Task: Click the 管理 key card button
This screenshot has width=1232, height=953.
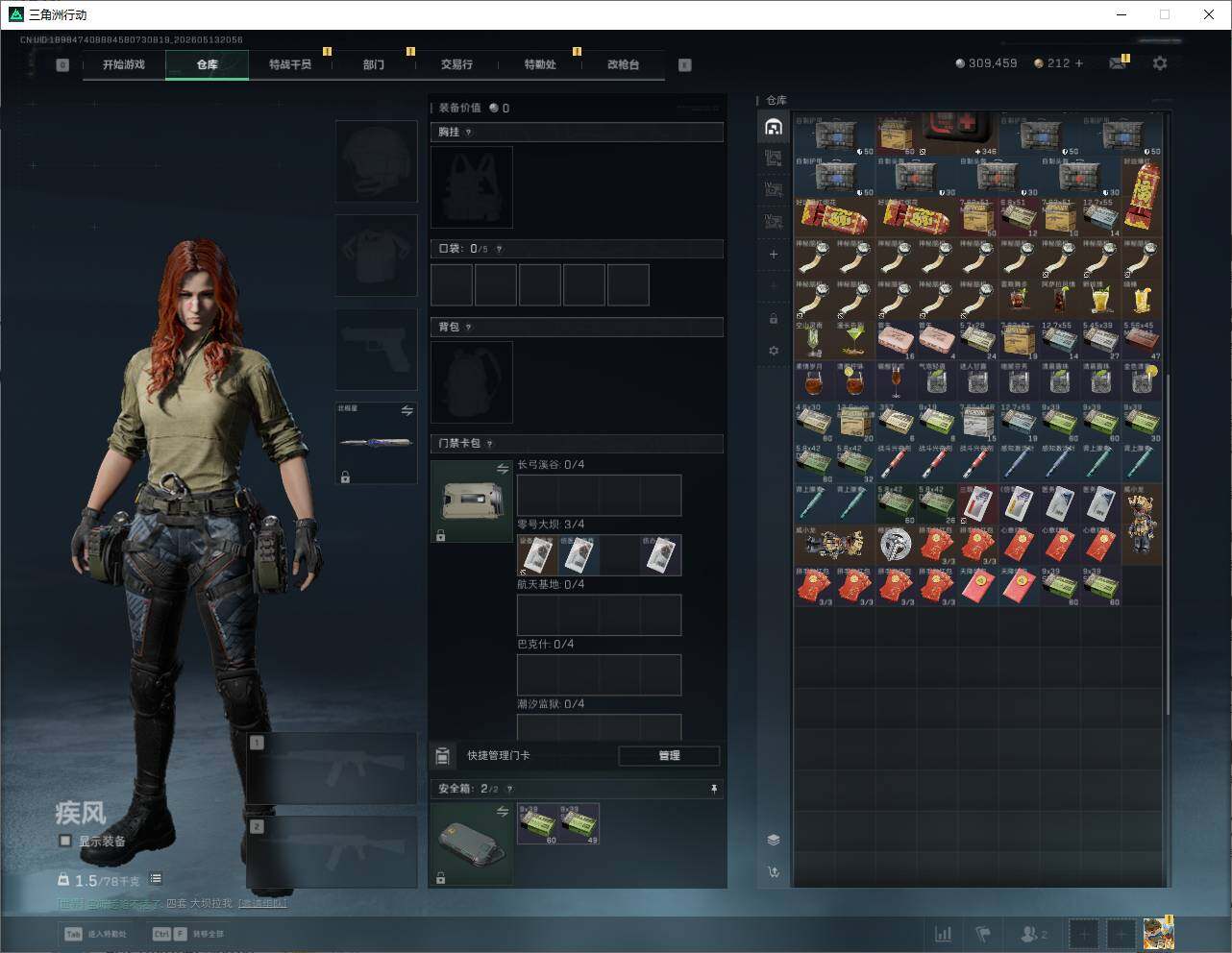Action: [669, 756]
